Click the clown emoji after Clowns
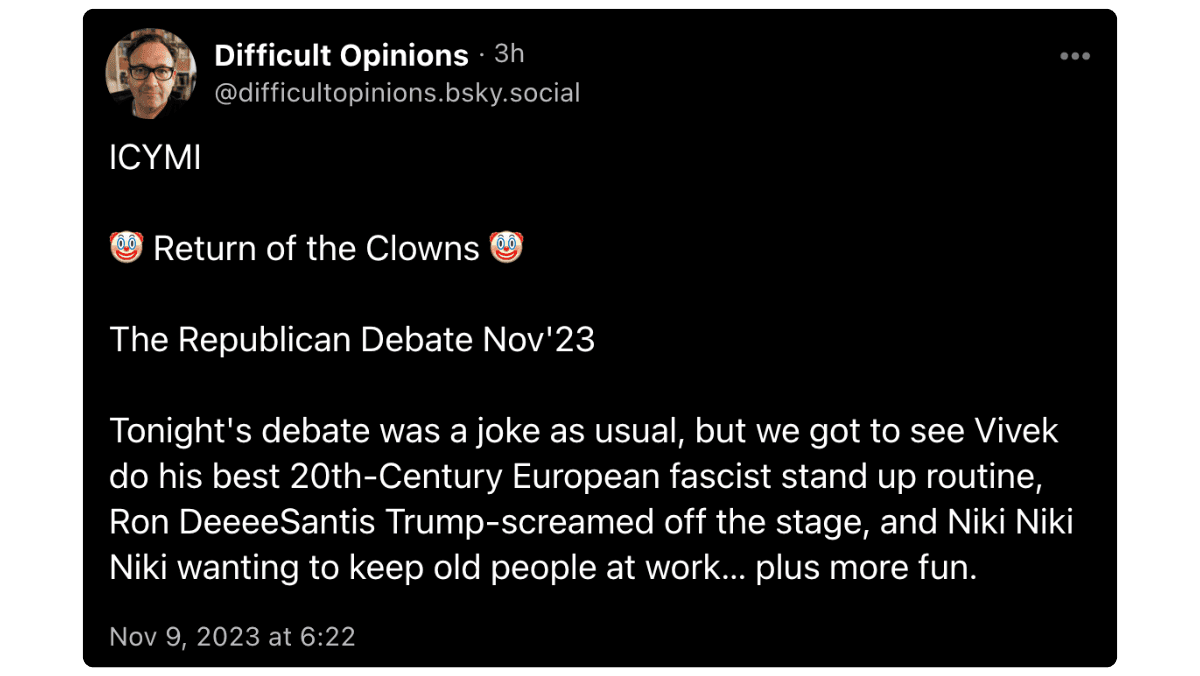The image size is (1200, 676). tap(506, 247)
